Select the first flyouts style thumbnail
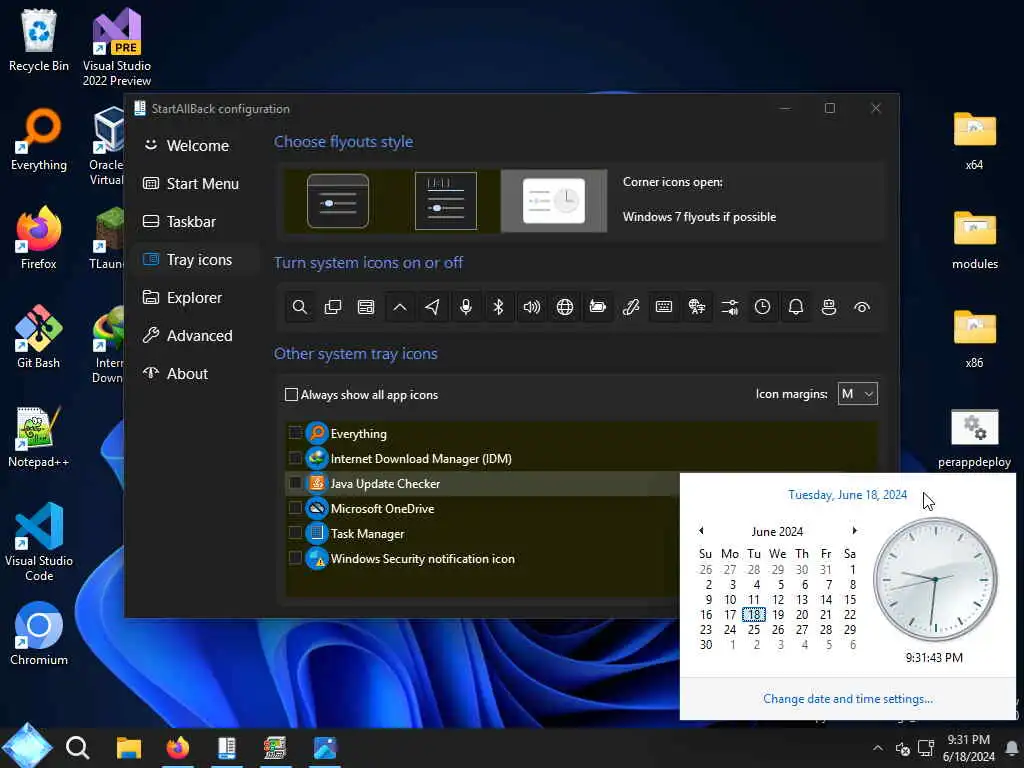The width and height of the screenshot is (1024, 768). click(338, 200)
